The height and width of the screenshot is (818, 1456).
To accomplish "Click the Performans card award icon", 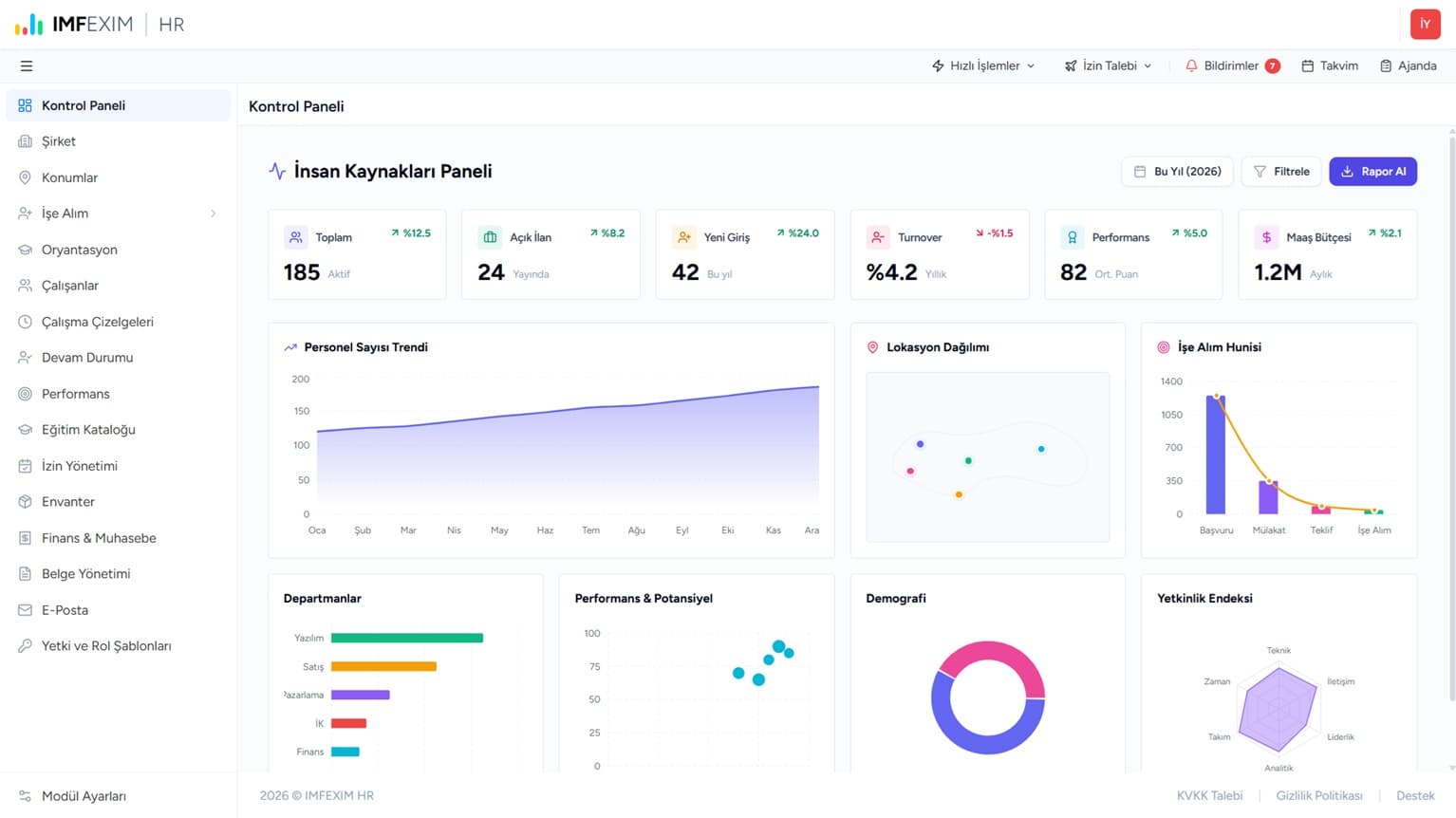I will click(x=1072, y=237).
